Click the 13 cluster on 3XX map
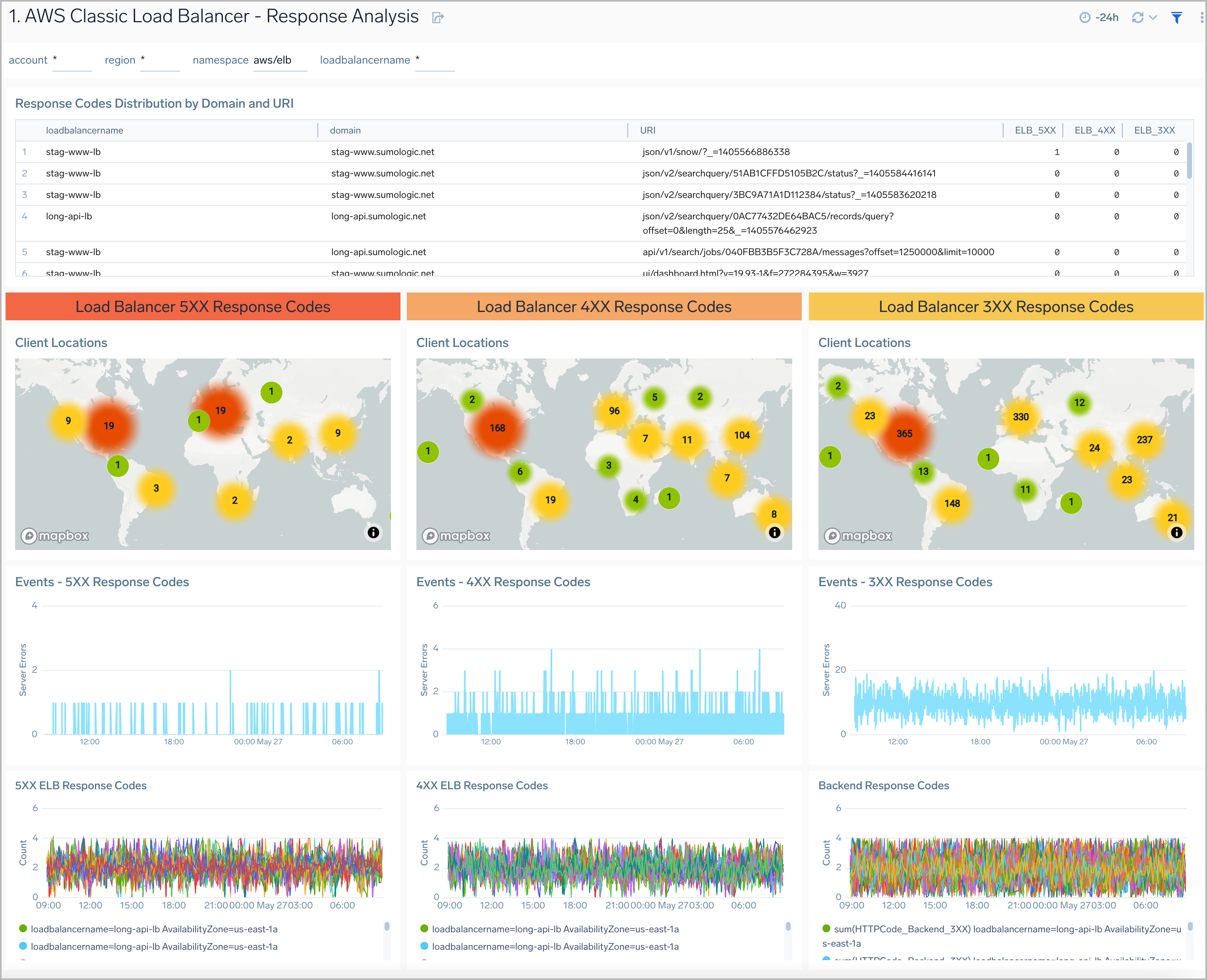Image resolution: width=1207 pixels, height=980 pixels. (x=923, y=471)
